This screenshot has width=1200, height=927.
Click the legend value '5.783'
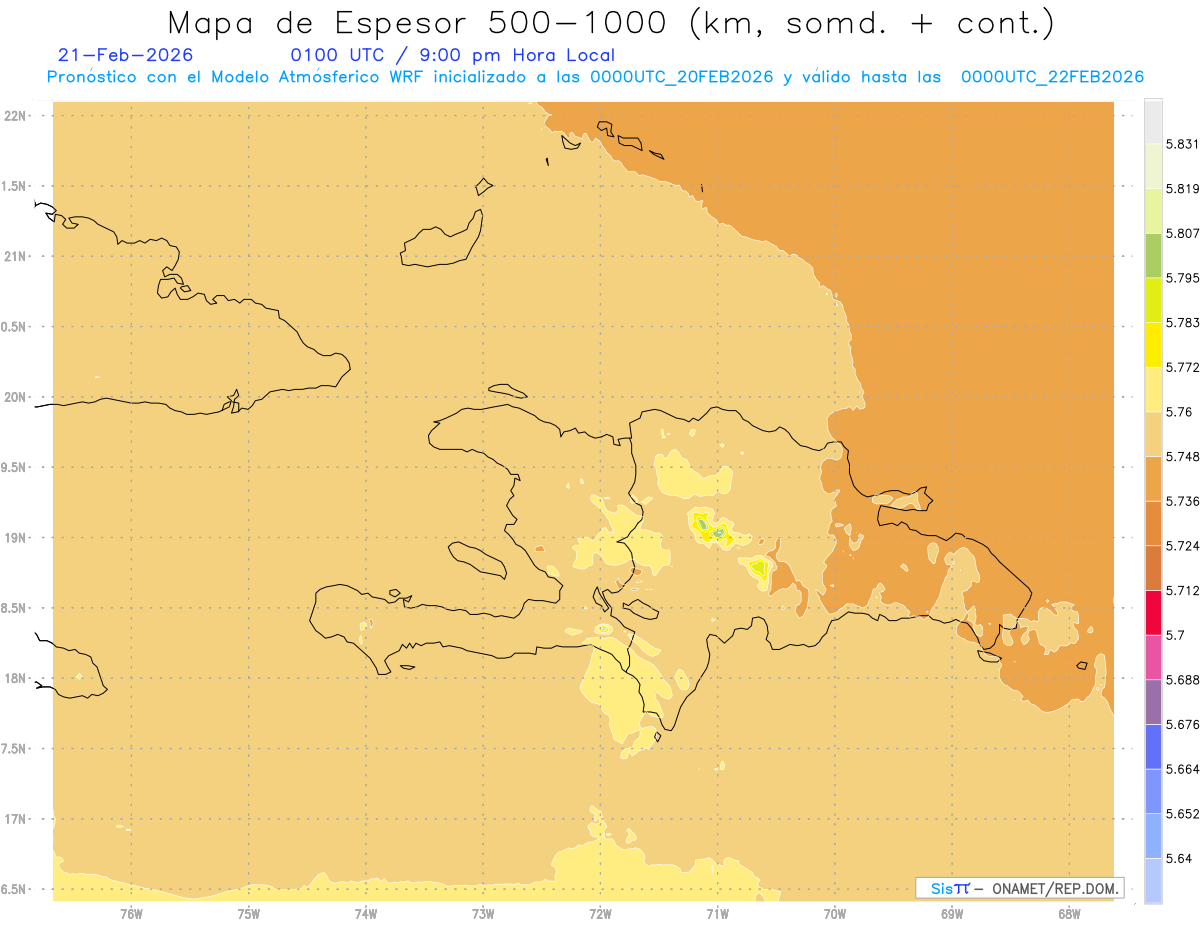(x=1182, y=323)
